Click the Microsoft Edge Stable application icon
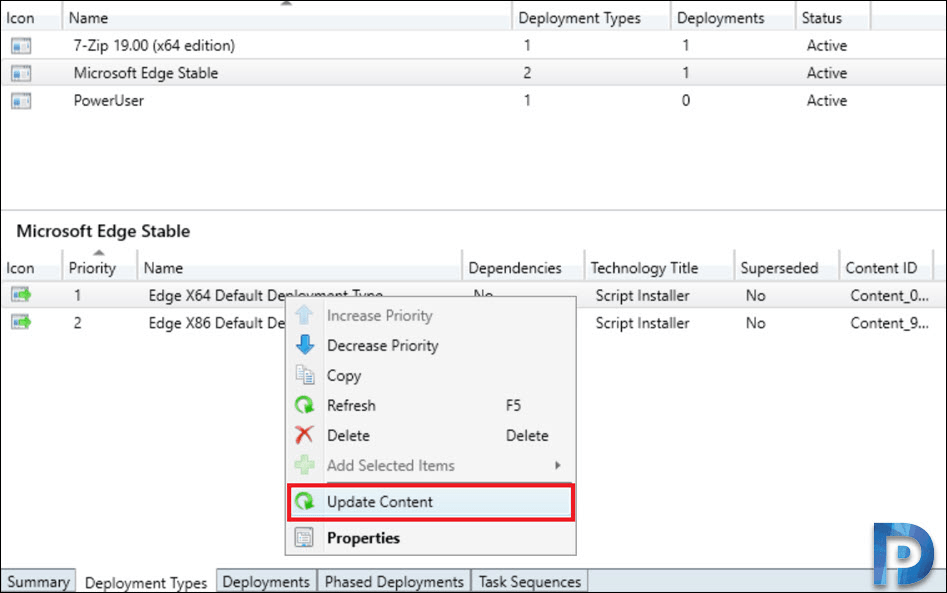The height and width of the screenshot is (593, 947). pyautogui.click(x=22, y=73)
